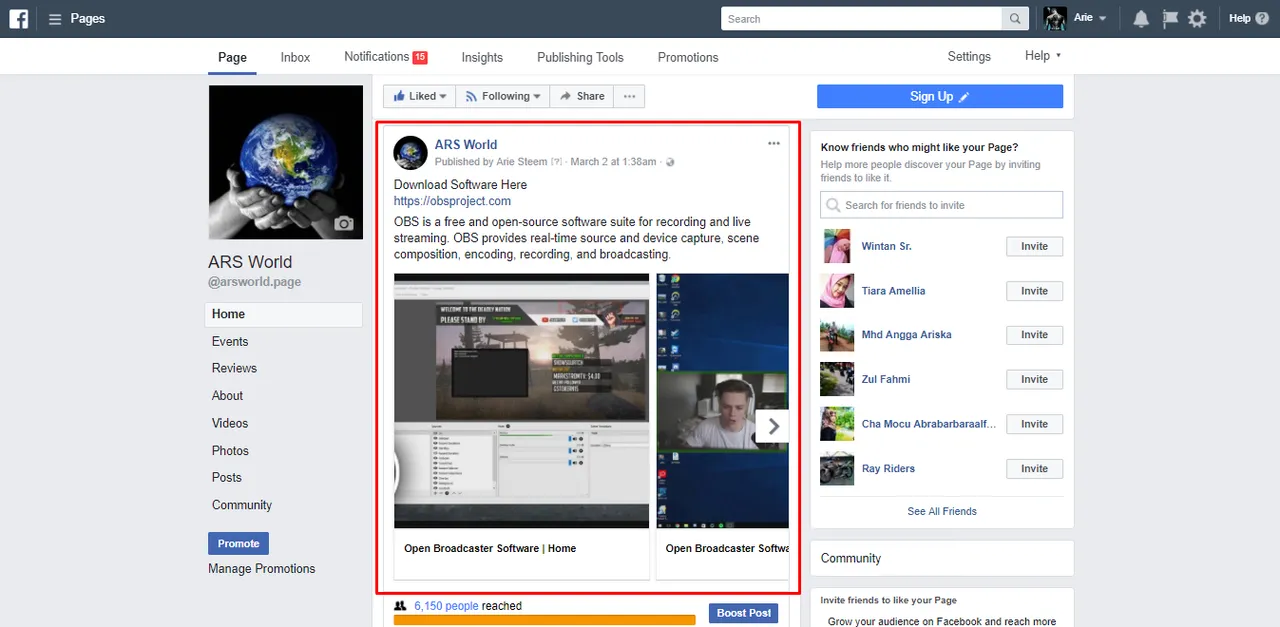Click the ARS World post title link
1280x627 pixels.
click(x=466, y=144)
